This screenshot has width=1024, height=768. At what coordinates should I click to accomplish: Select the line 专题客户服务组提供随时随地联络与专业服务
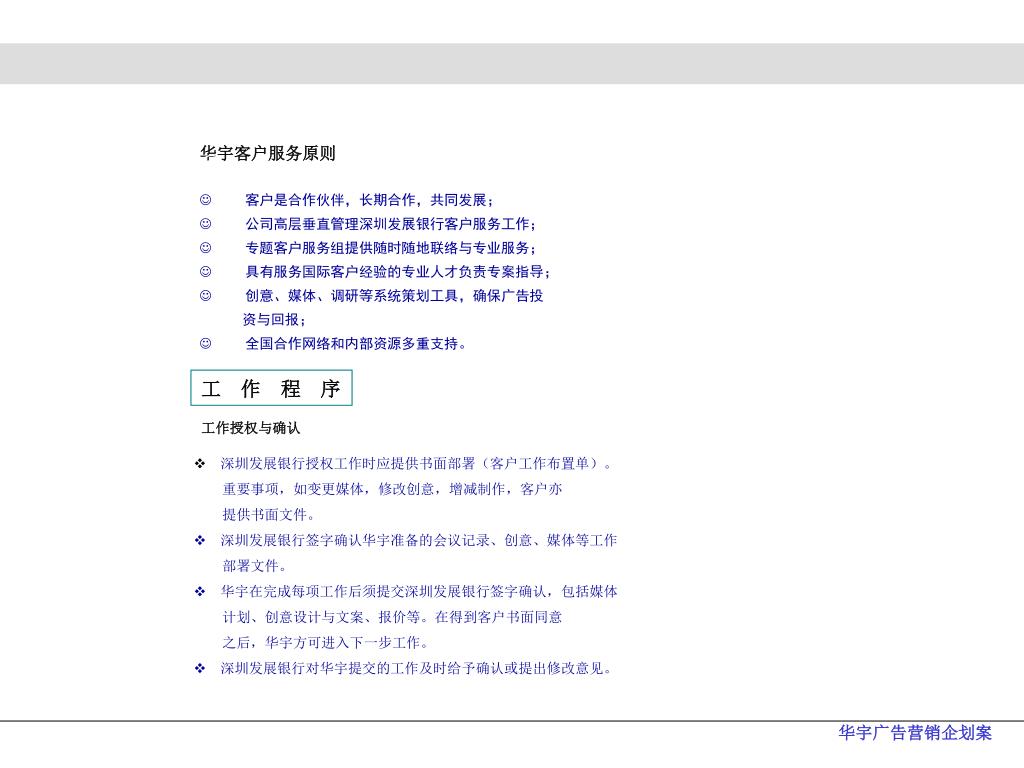coord(391,248)
